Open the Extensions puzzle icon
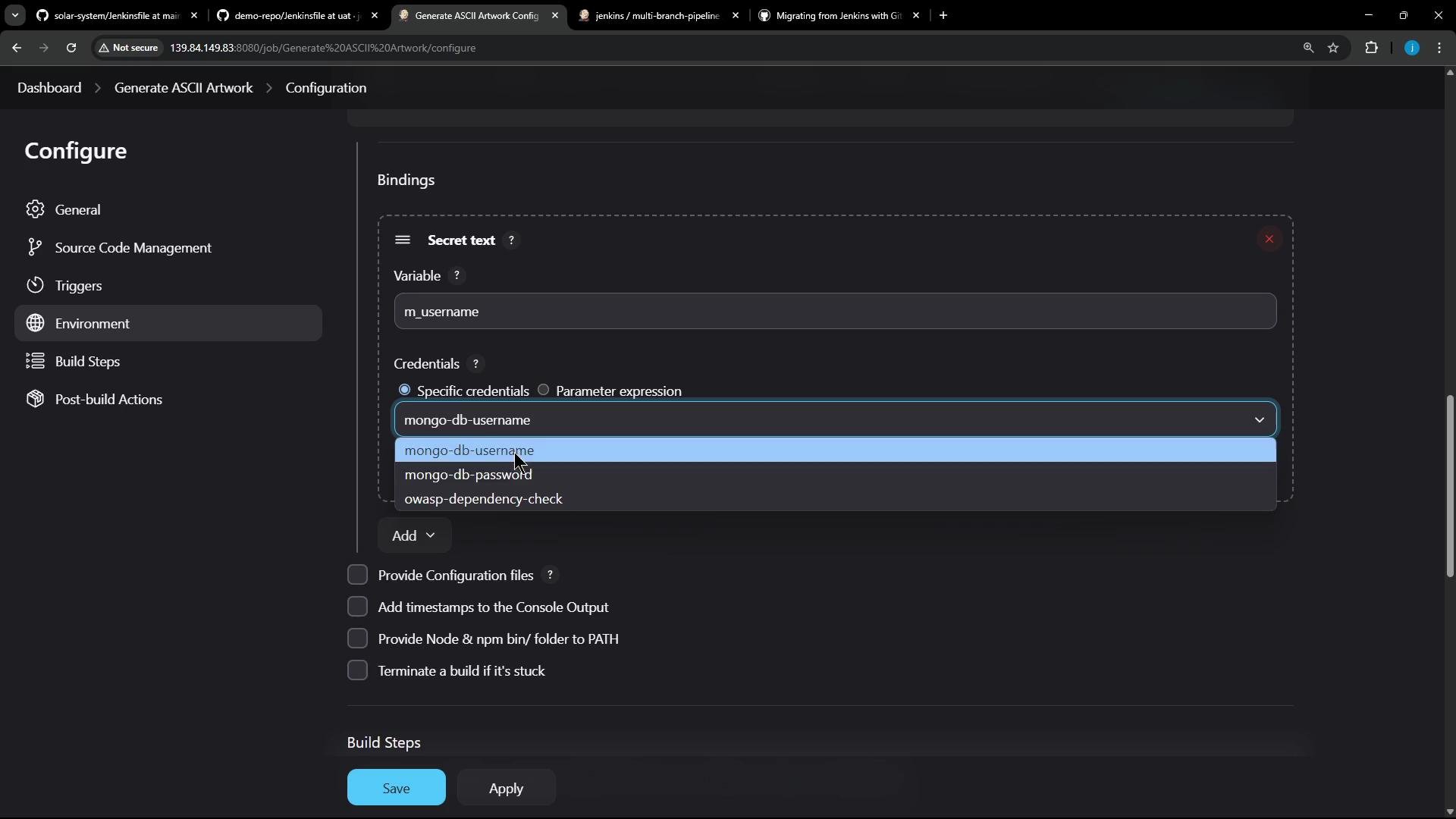 [1371, 48]
